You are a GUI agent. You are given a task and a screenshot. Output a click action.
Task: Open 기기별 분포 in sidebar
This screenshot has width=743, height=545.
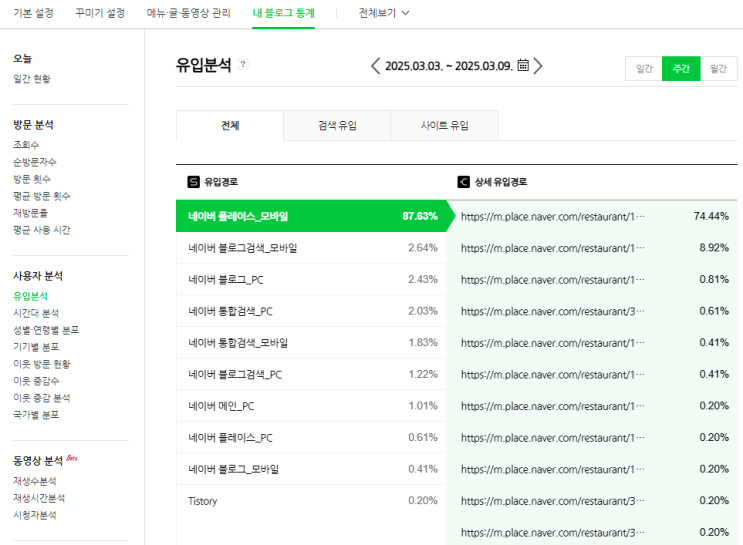[36, 347]
